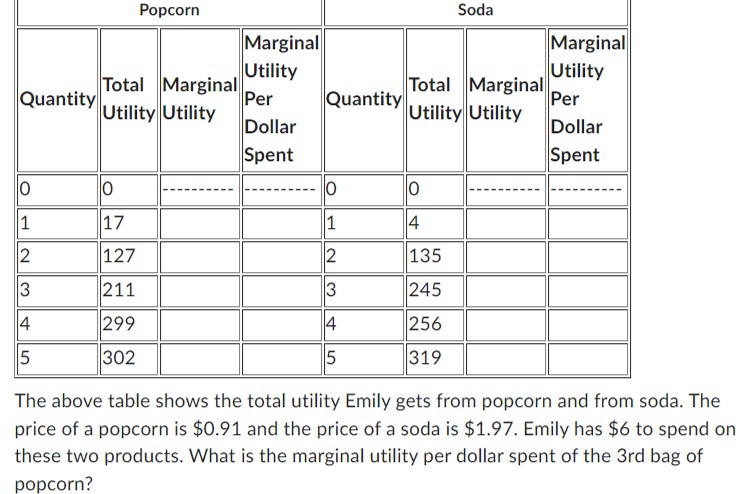Select popcorn total utility cell showing 127
The image size is (755, 494).
[129, 257]
